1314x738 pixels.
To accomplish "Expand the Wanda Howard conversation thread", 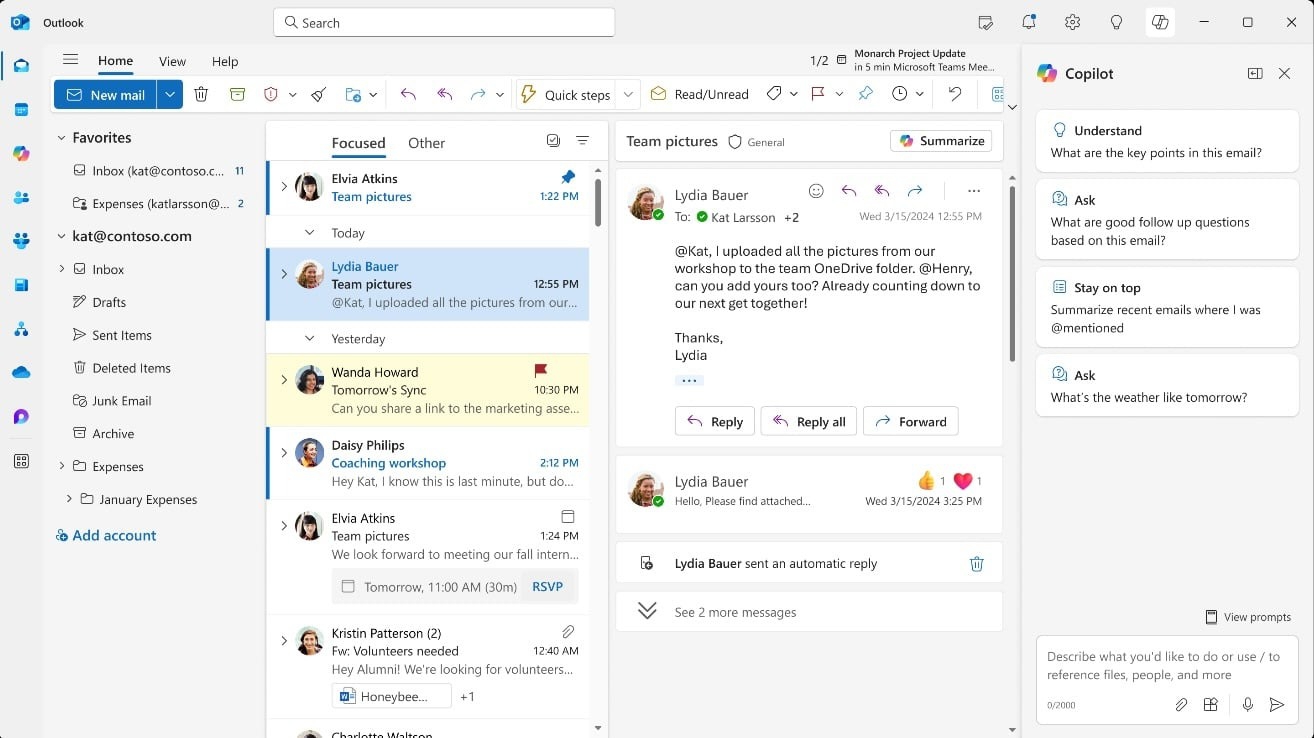I will coord(284,380).
